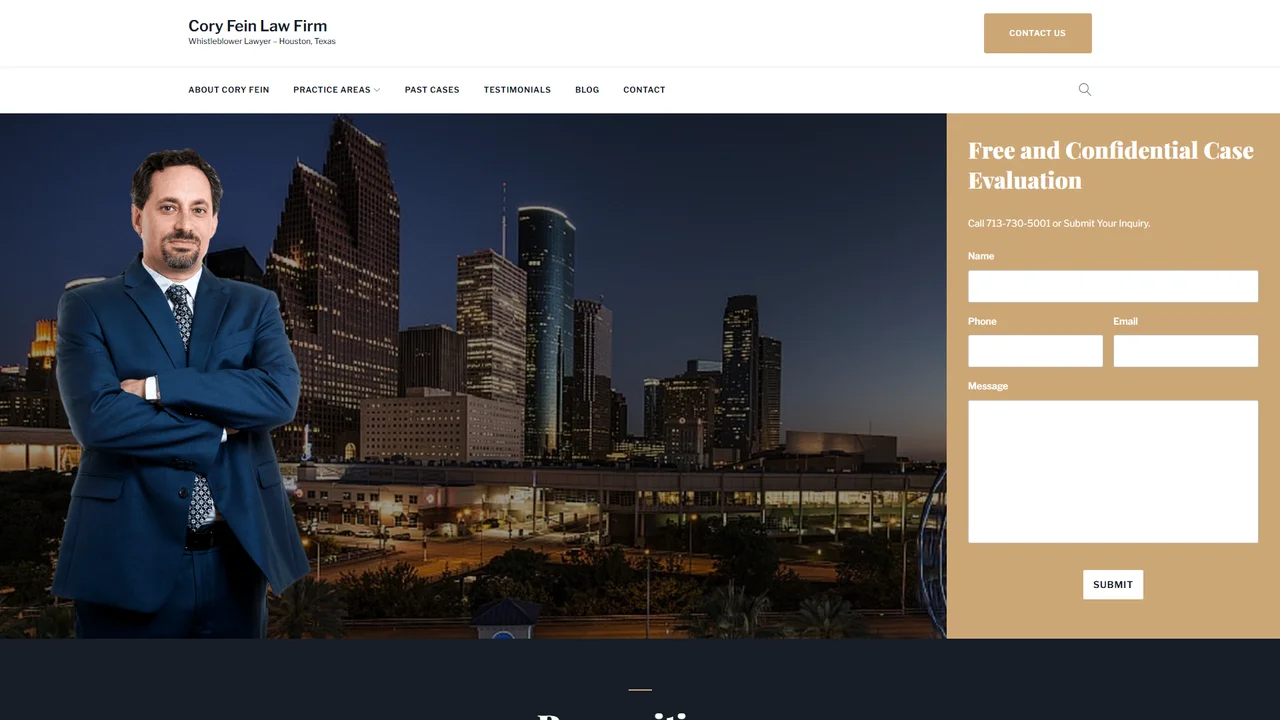Focus the Name input field
This screenshot has width=1280, height=720.
point(1113,286)
